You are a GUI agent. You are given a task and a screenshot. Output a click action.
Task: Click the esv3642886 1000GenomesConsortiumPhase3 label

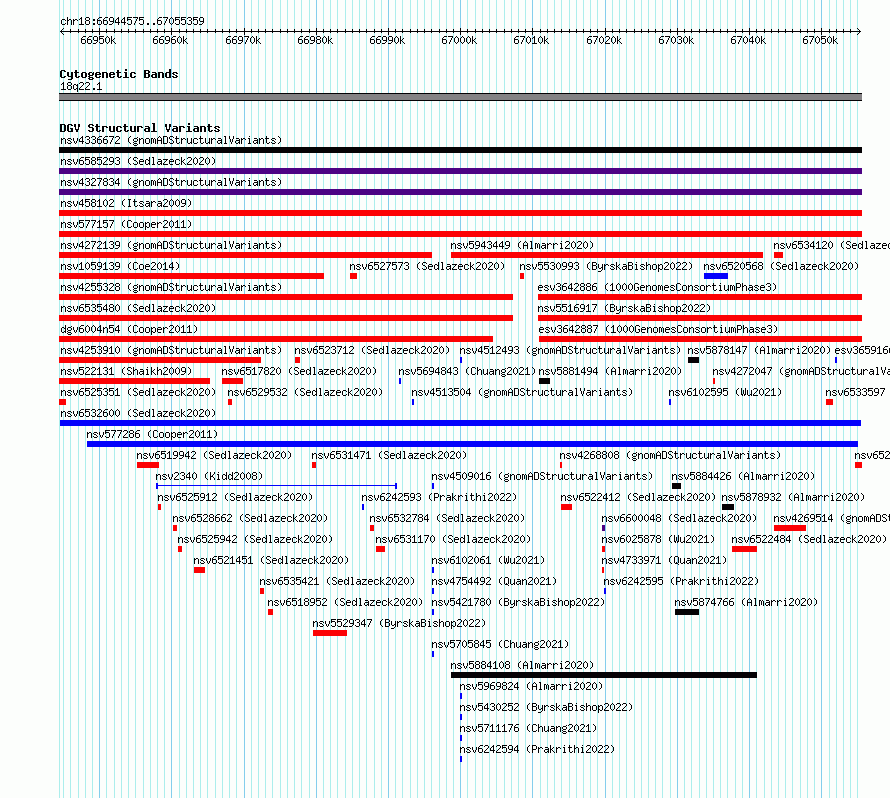(657, 287)
